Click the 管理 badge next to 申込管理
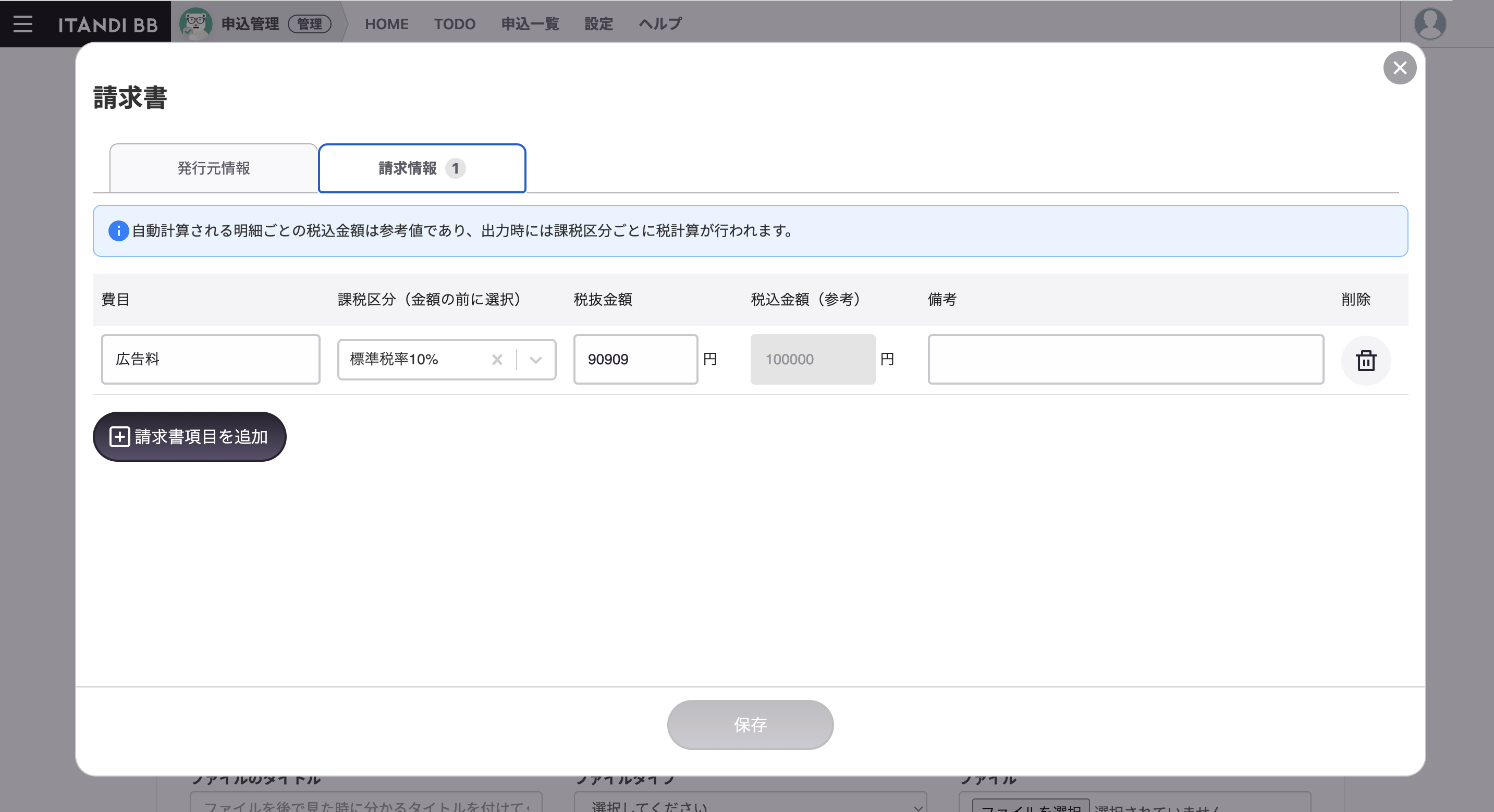1494x812 pixels. coord(310,24)
